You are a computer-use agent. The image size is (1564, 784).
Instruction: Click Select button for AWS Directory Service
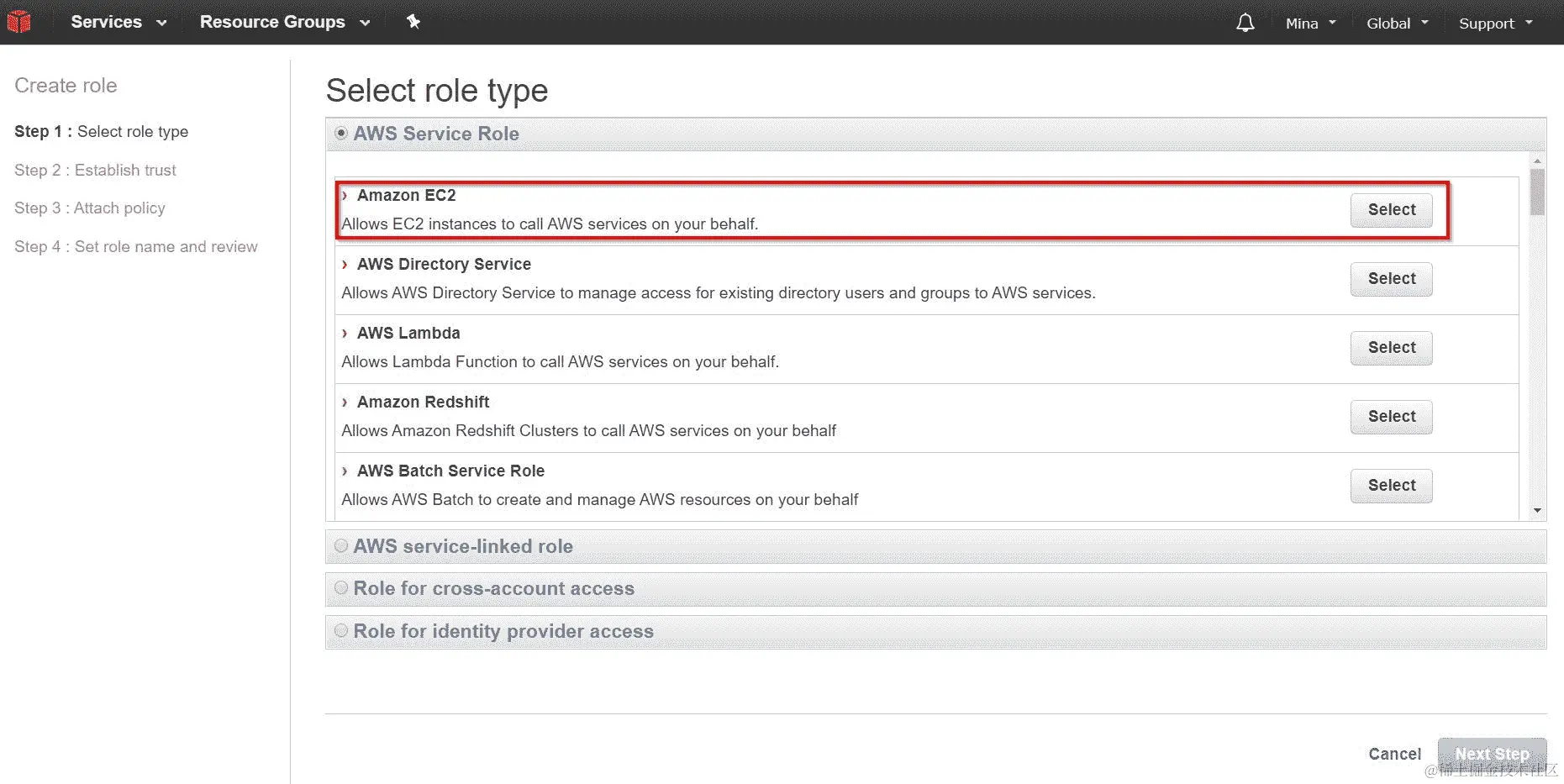(x=1392, y=279)
